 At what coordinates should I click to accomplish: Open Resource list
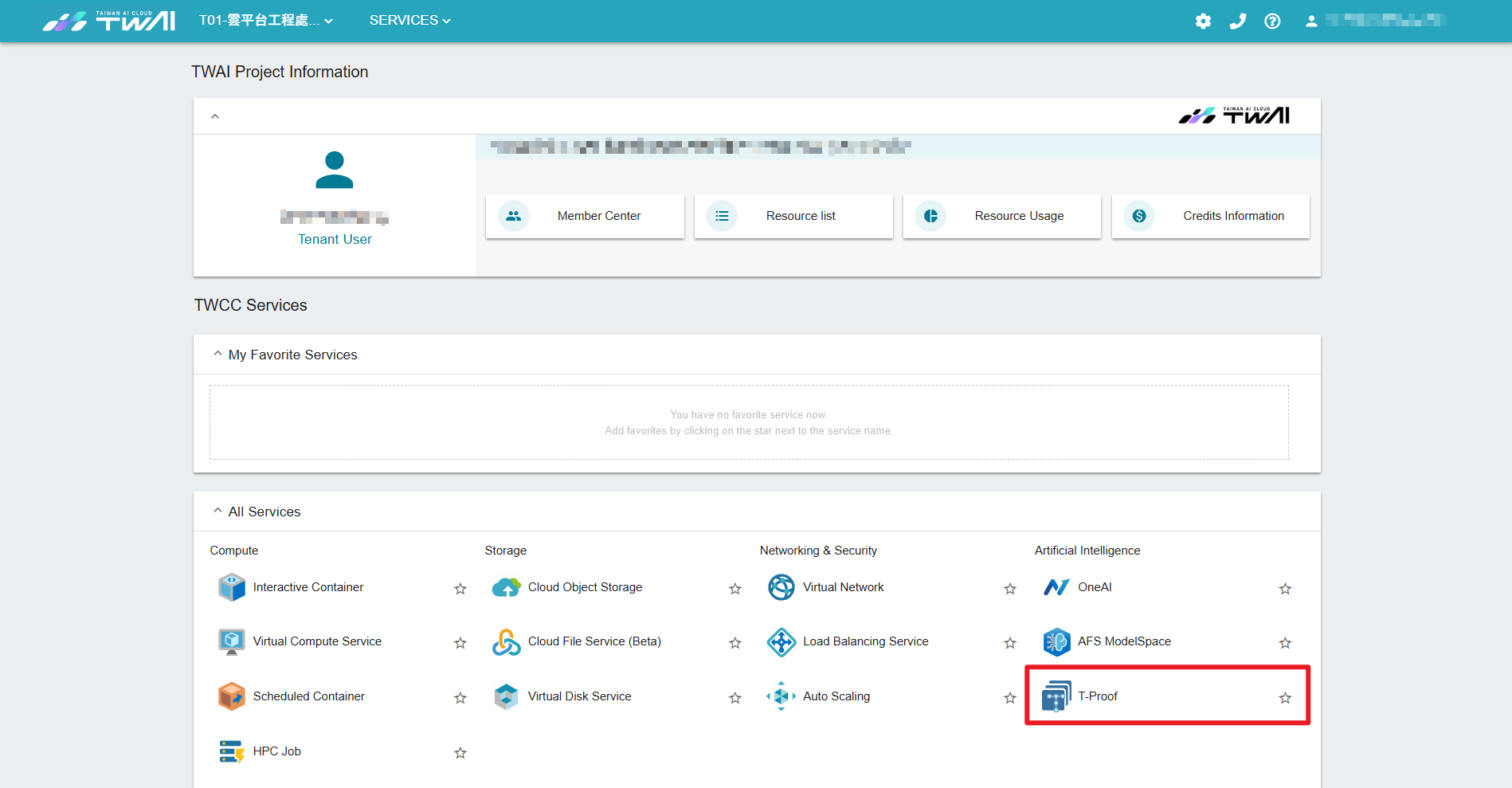click(793, 216)
